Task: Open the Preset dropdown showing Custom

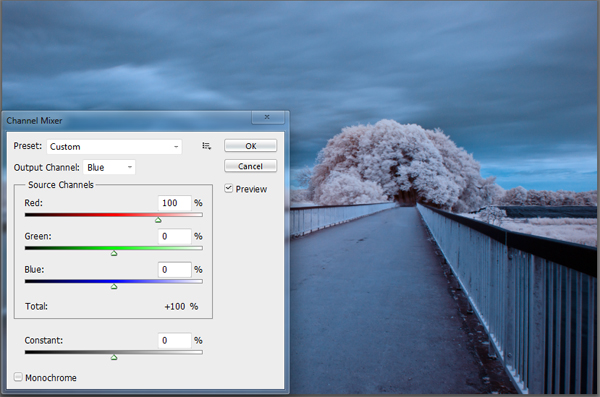Action: 114,147
